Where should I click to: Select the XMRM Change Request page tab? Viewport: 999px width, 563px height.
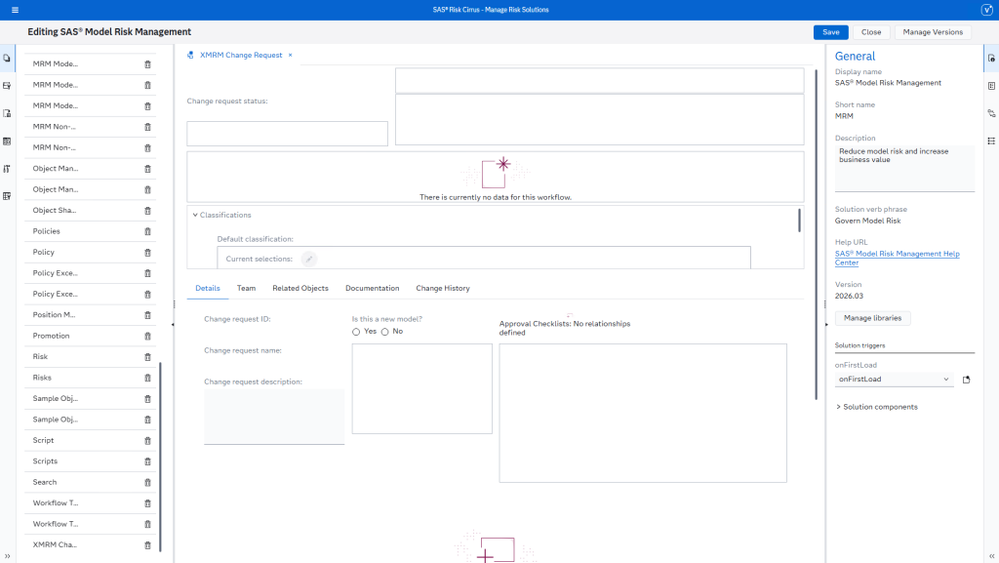pos(241,55)
